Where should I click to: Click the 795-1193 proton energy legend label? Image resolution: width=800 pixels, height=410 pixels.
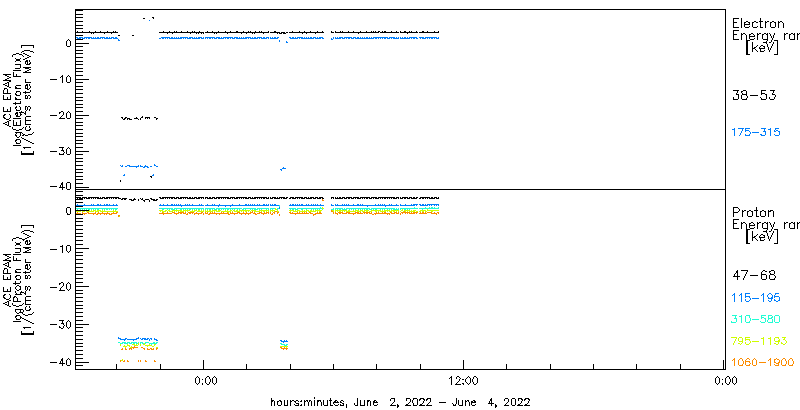point(760,341)
